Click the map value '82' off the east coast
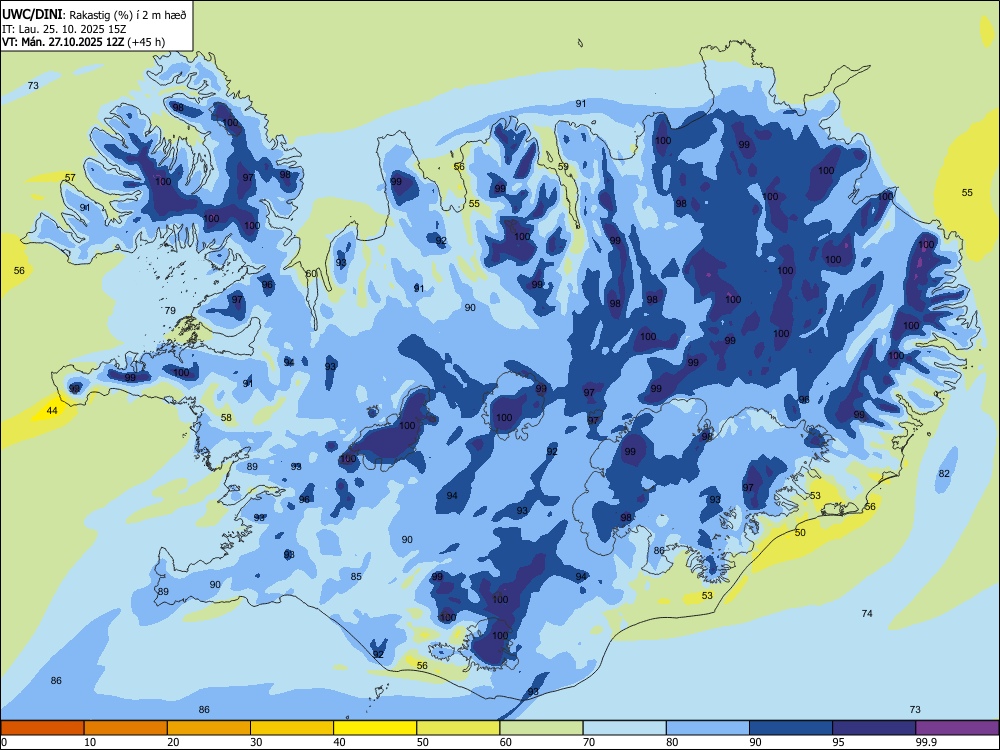 click(945, 473)
